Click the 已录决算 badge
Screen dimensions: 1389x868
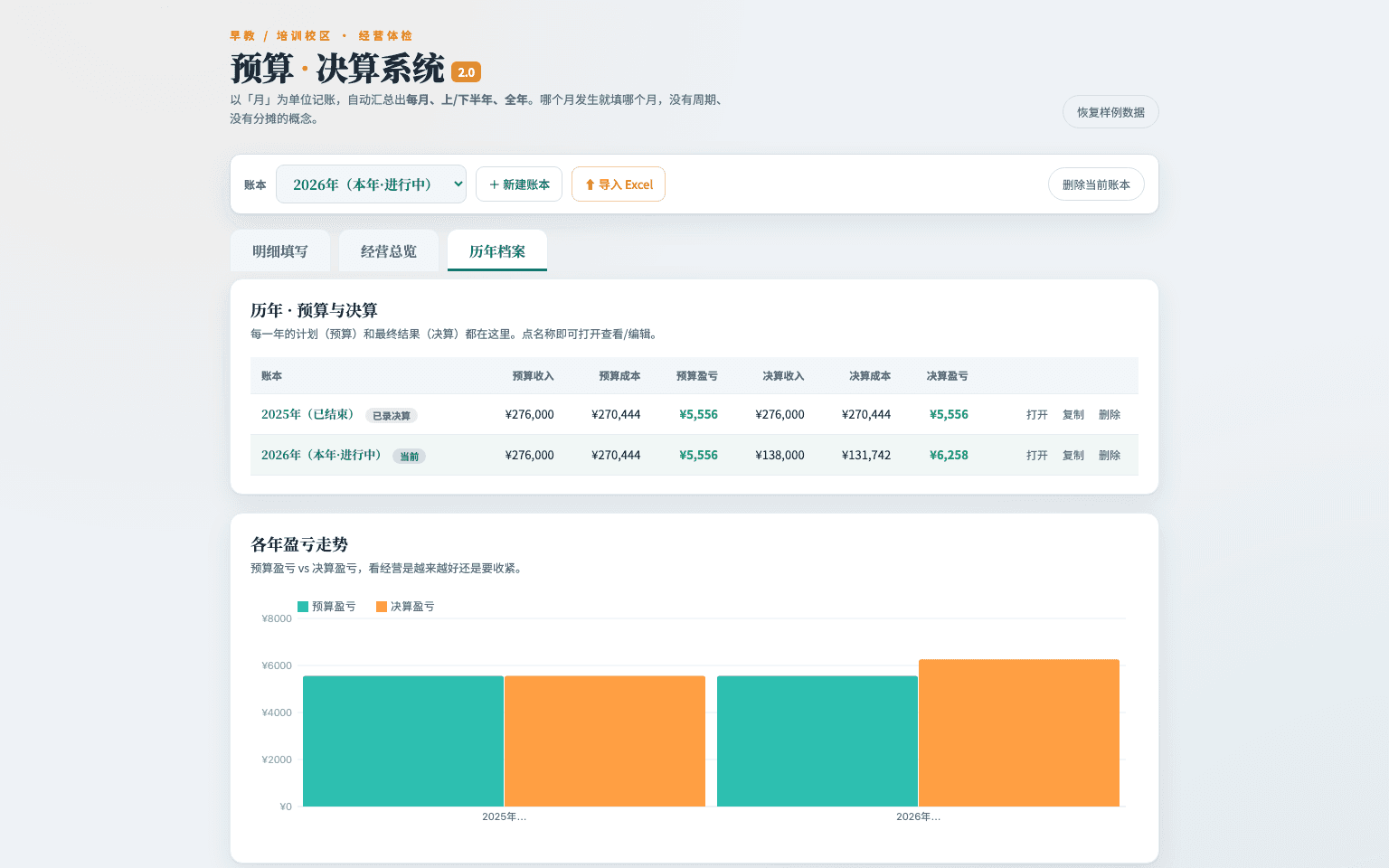pos(392,416)
